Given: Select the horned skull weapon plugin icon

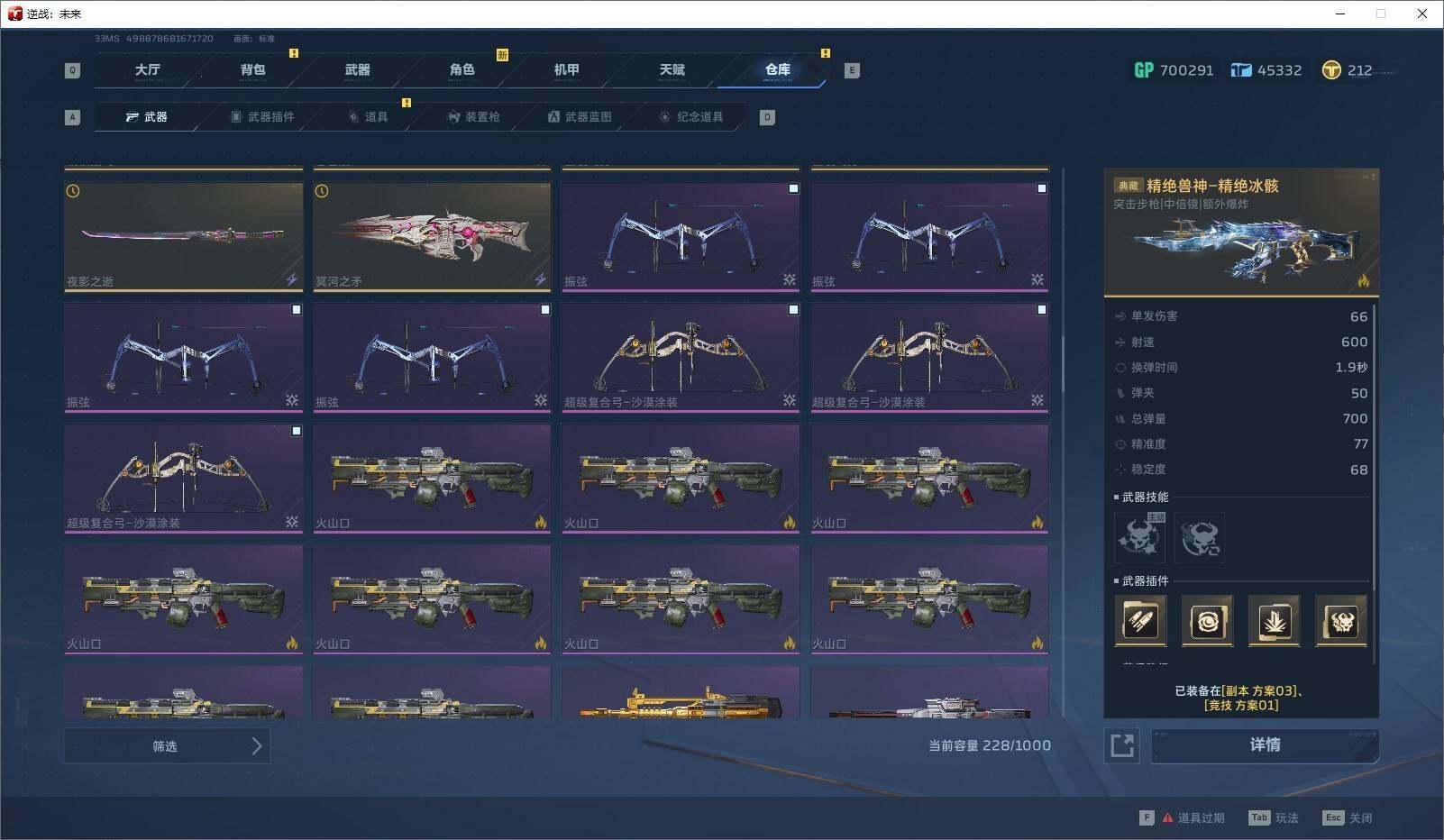Looking at the screenshot, I should [1340, 620].
